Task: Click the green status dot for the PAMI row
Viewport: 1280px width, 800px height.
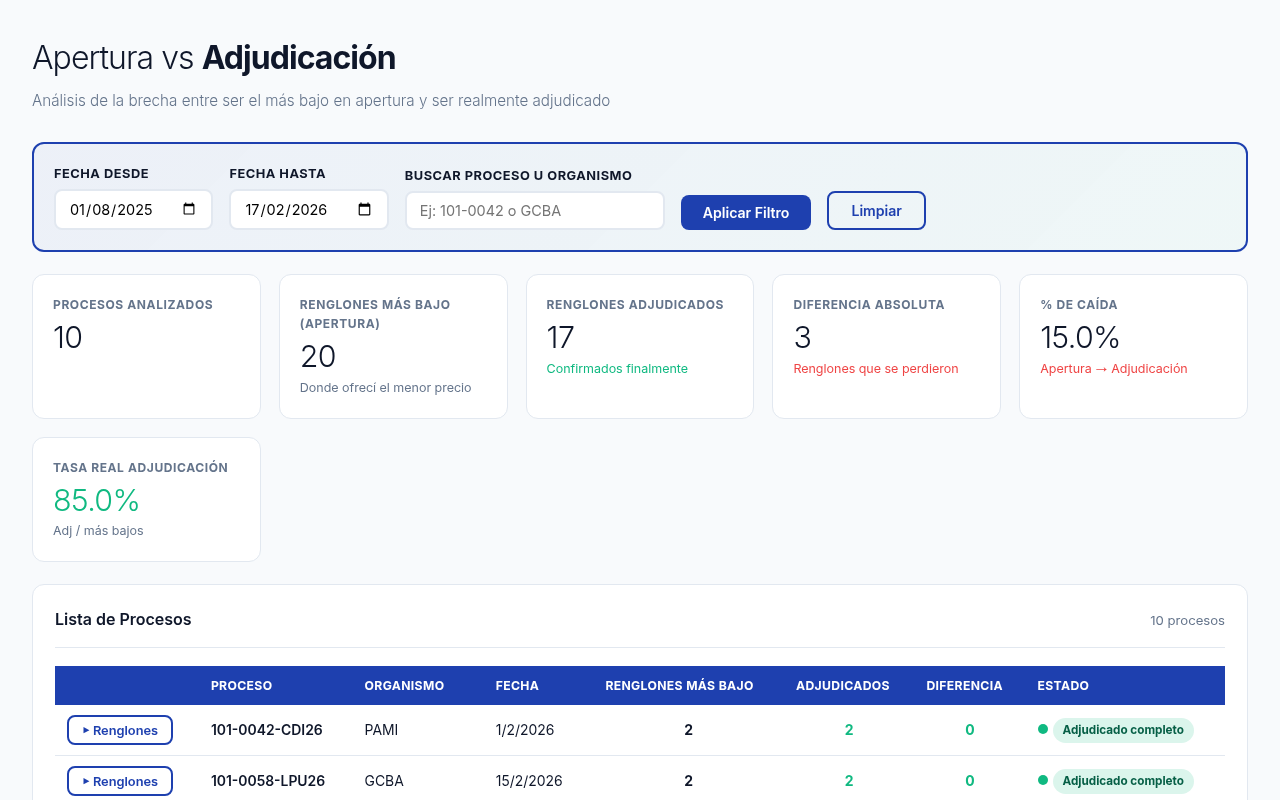Action: pyautogui.click(x=1042, y=730)
